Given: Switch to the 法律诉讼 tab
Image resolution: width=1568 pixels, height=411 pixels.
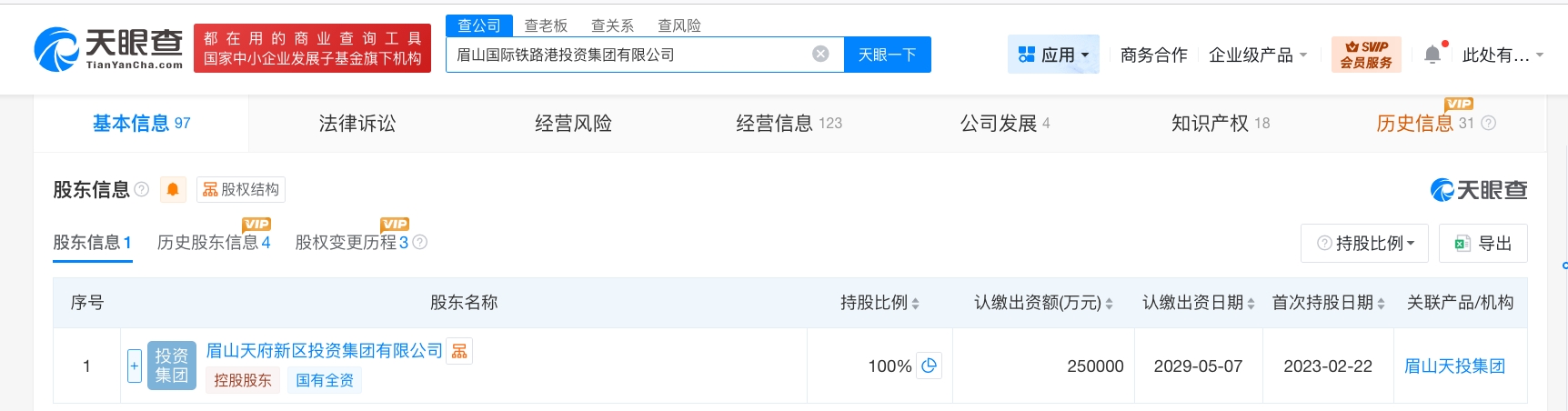Looking at the screenshot, I should 357,124.
